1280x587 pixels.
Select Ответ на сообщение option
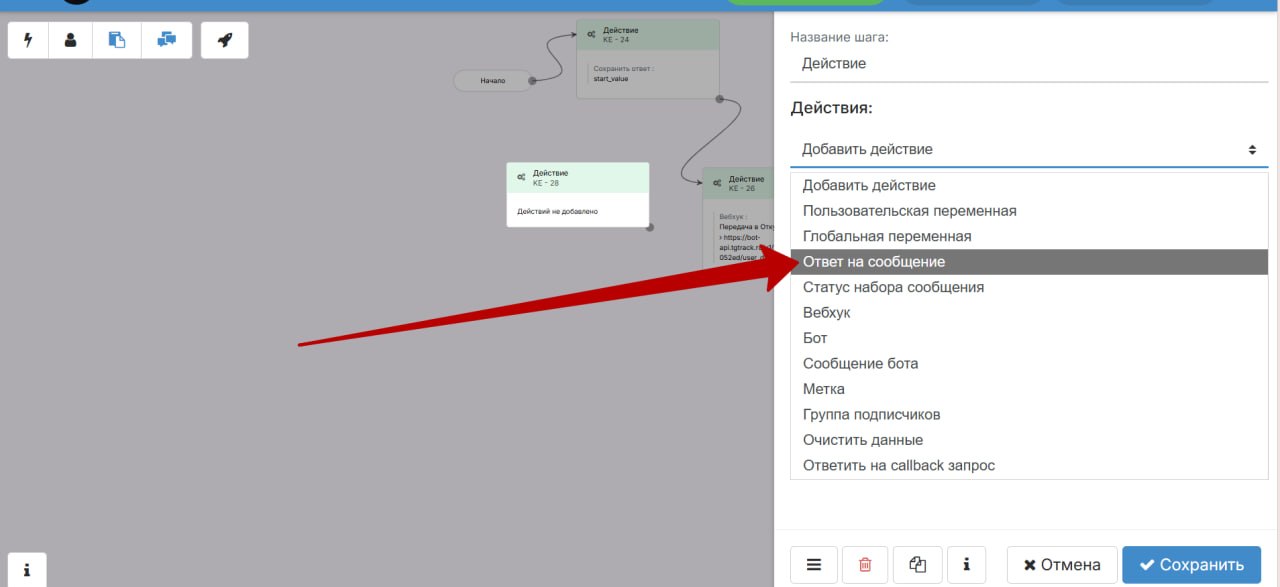tap(874, 262)
